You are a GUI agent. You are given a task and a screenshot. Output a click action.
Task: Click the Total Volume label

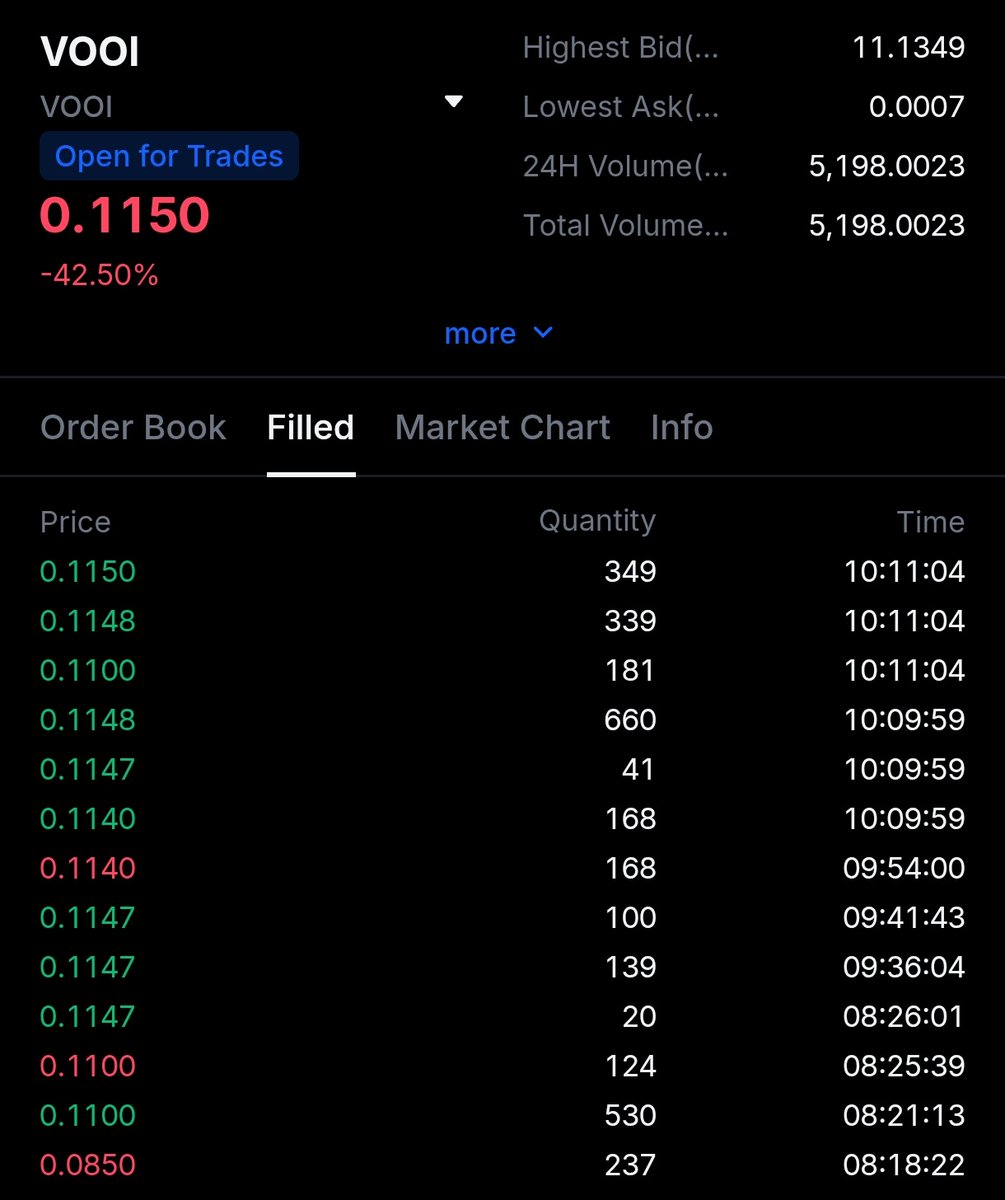[x=625, y=225]
